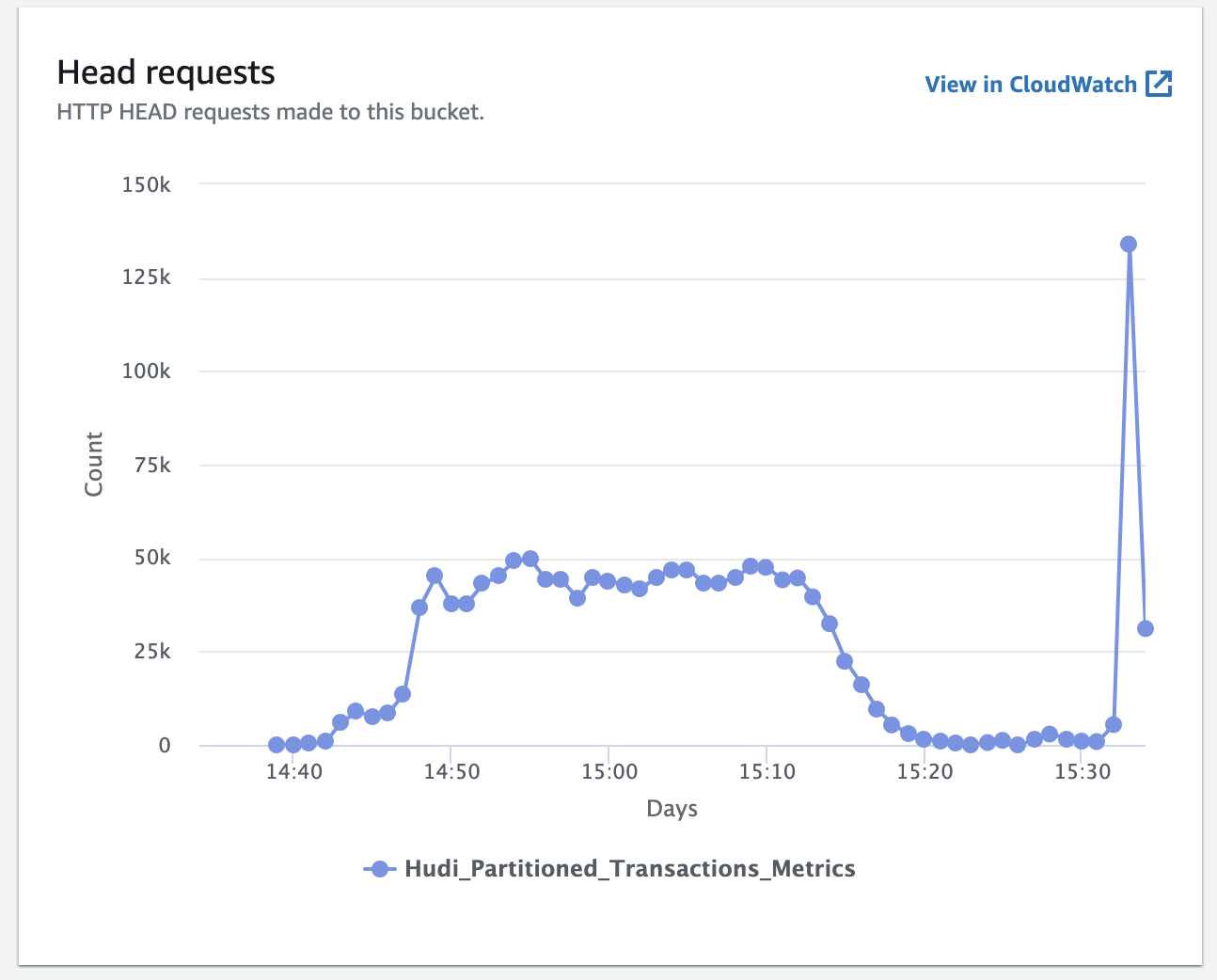Click the 150k y-axis tick label
Image resolution: width=1217 pixels, height=980 pixels.
pyautogui.click(x=147, y=184)
